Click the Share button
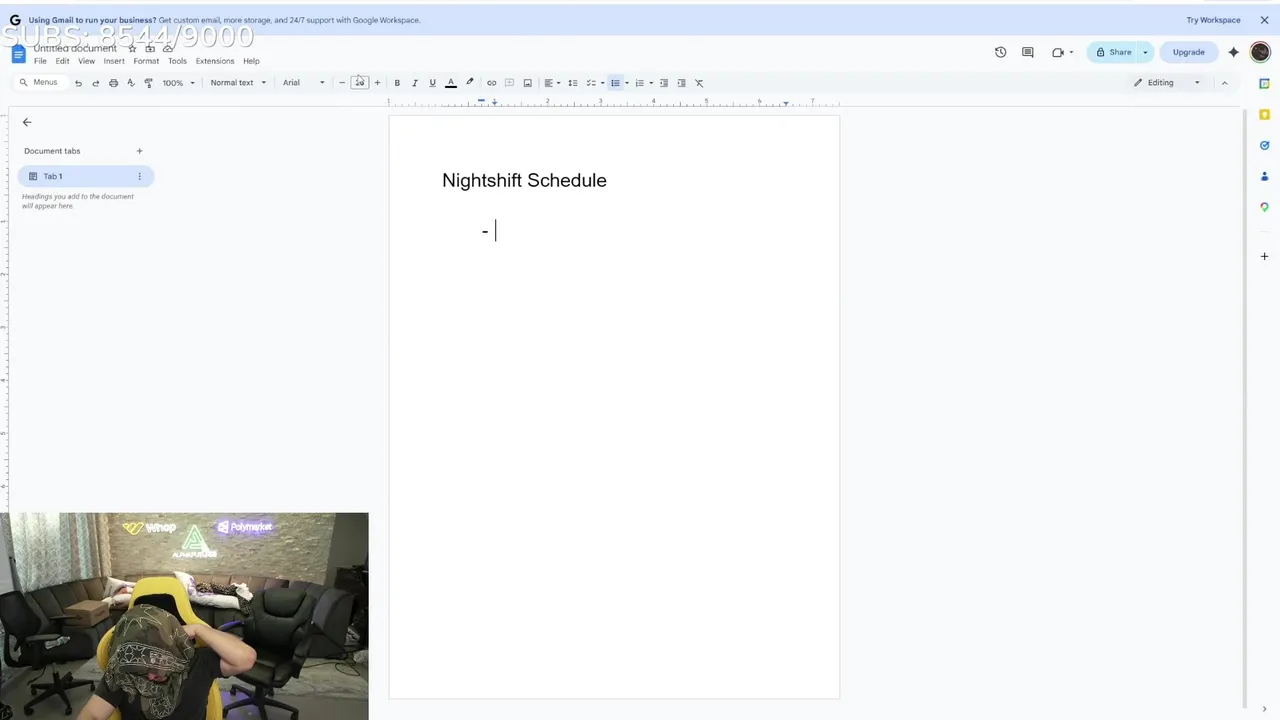The width and height of the screenshot is (1280, 720). pyautogui.click(x=1114, y=52)
